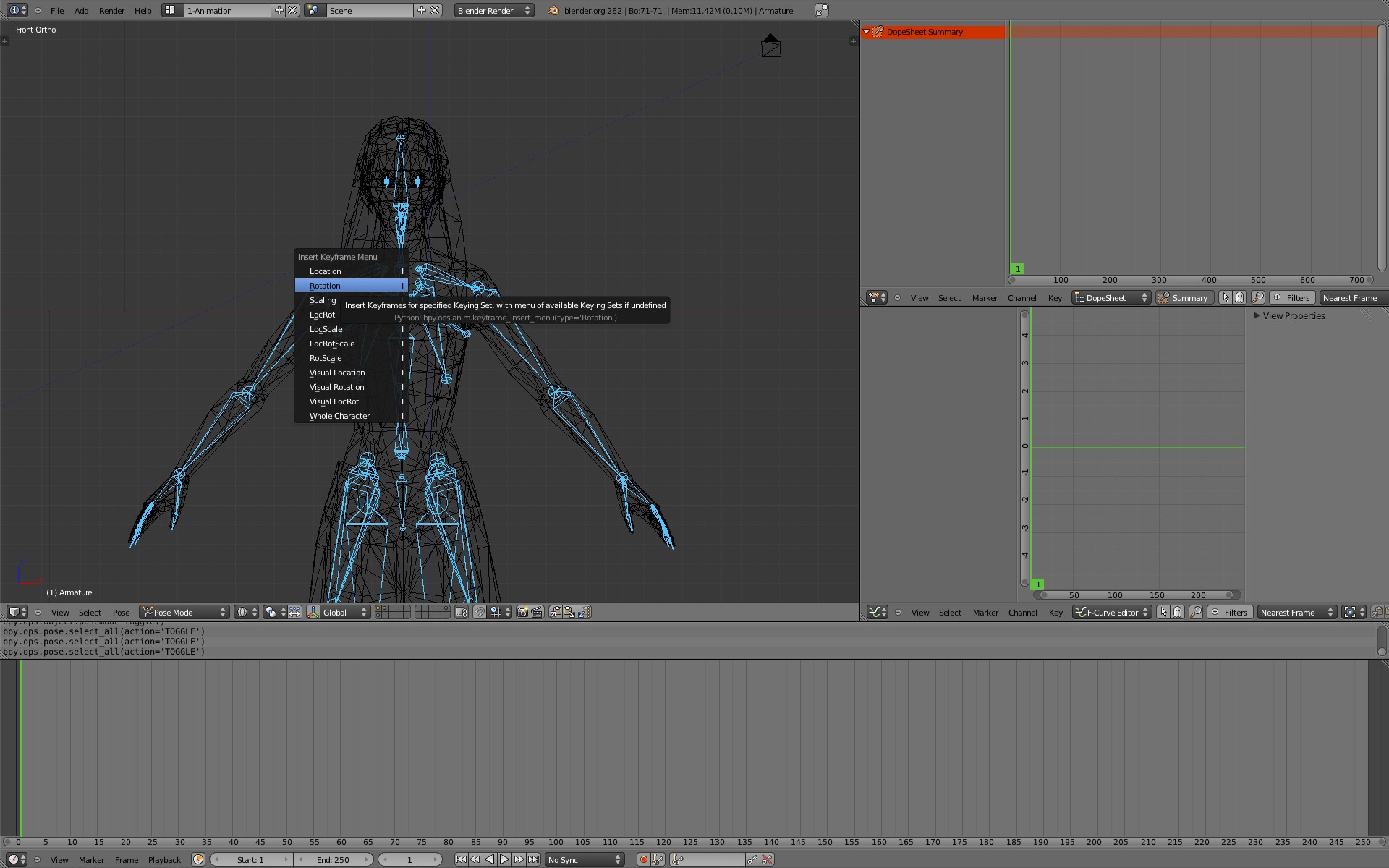Expand View Properties in the F-Curve panel
This screenshot has width=1389, height=868.
[x=1294, y=316]
